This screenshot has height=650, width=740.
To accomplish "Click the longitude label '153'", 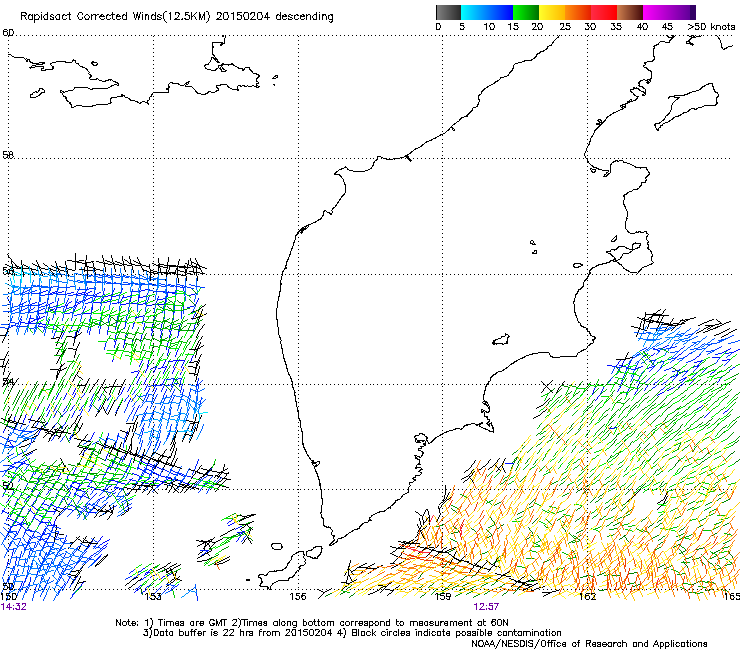I will [153, 597].
